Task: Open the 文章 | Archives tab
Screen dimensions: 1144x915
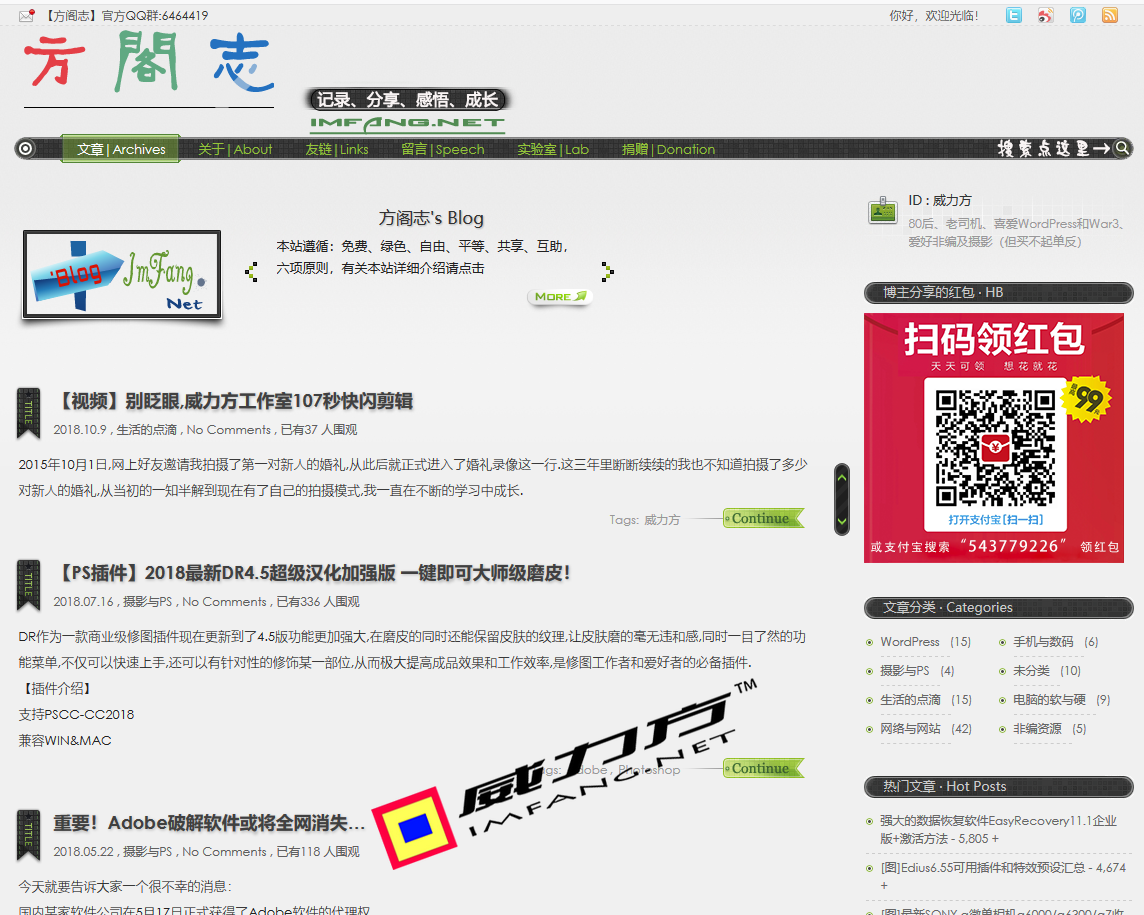Action: click(x=121, y=149)
